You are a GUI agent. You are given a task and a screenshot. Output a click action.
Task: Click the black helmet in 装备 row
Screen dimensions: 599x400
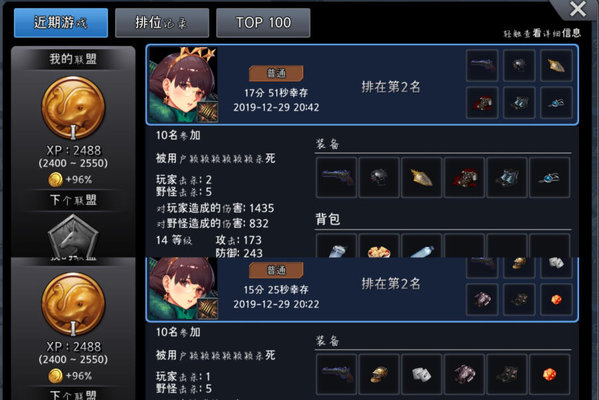pos(379,177)
